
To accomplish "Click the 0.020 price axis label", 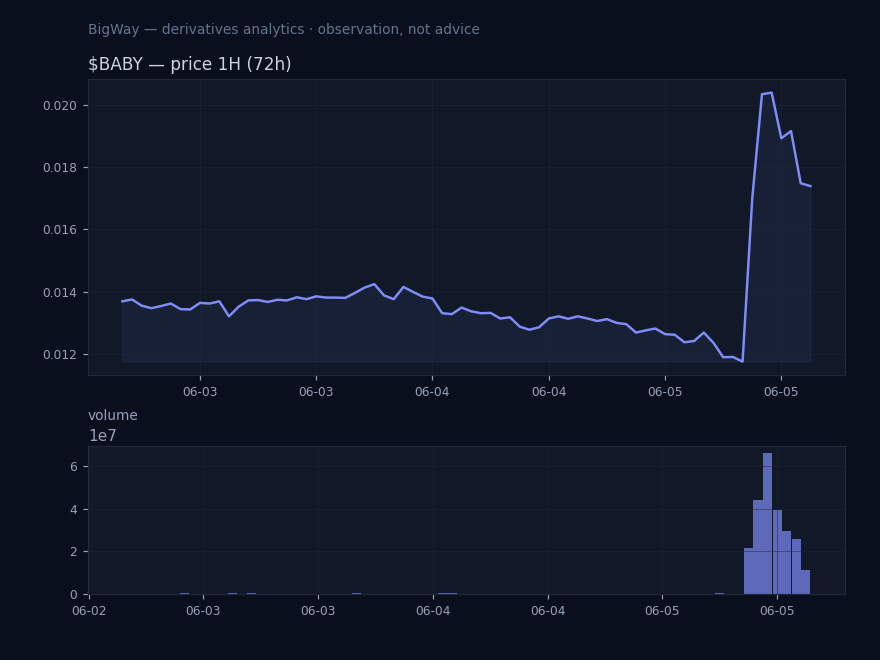I will (x=59, y=106).
